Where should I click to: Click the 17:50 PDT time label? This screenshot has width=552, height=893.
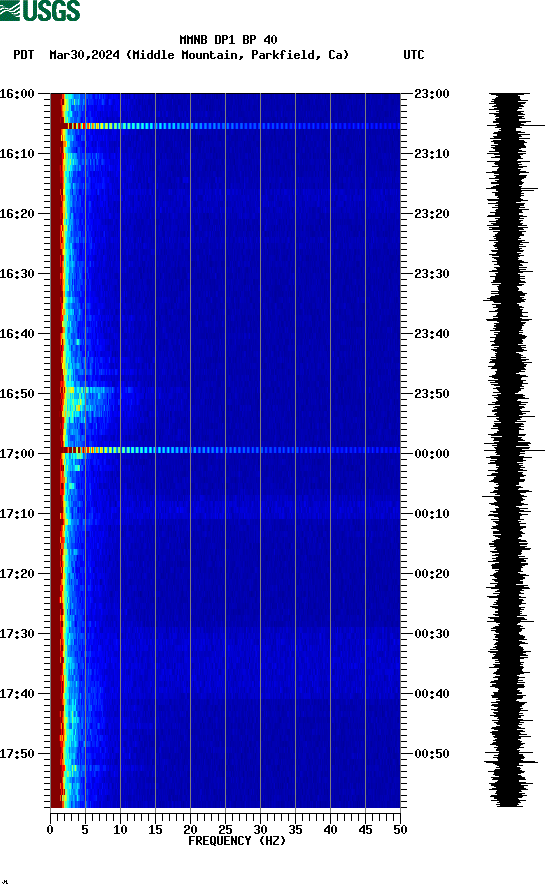point(17,753)
